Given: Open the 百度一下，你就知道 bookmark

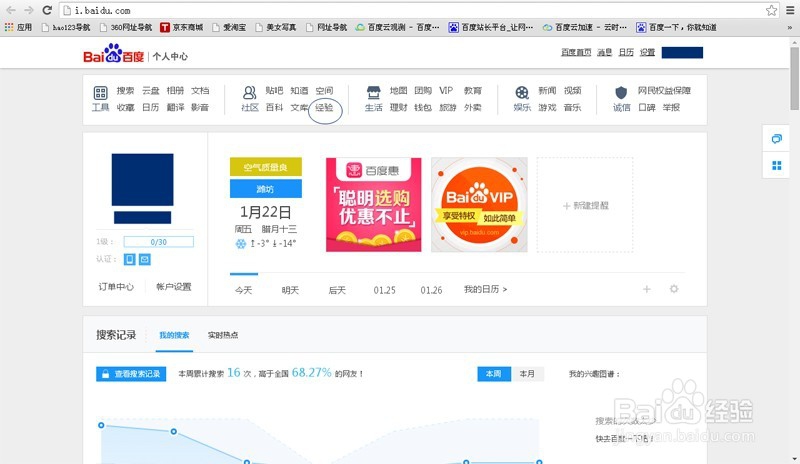Looking at the screenshot, I should pos(676,27).
